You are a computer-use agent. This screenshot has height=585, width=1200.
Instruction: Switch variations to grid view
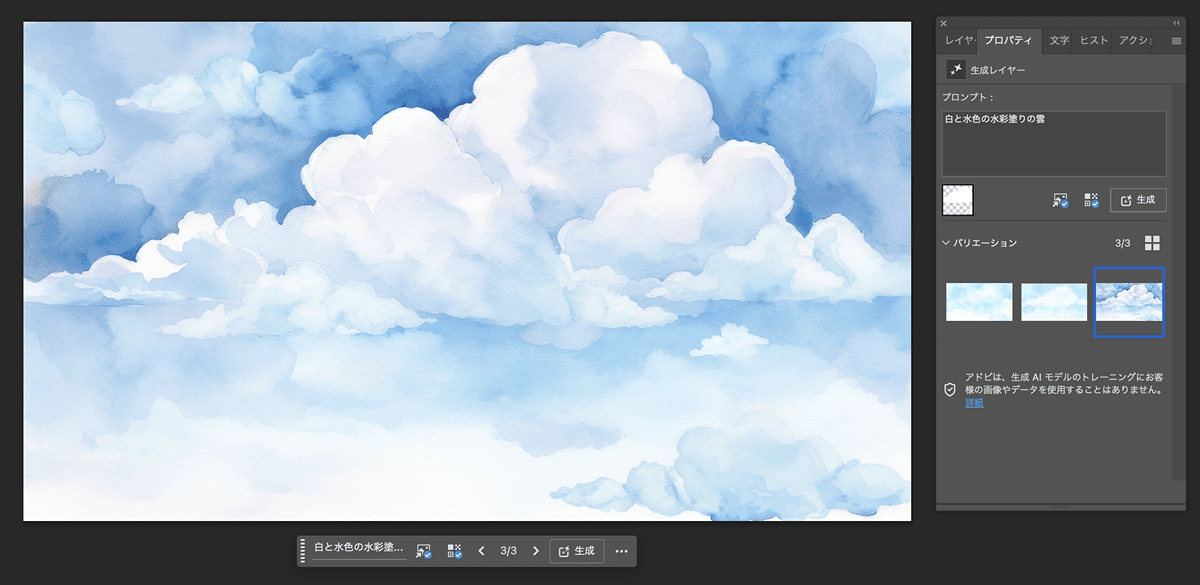(1152, 243)
